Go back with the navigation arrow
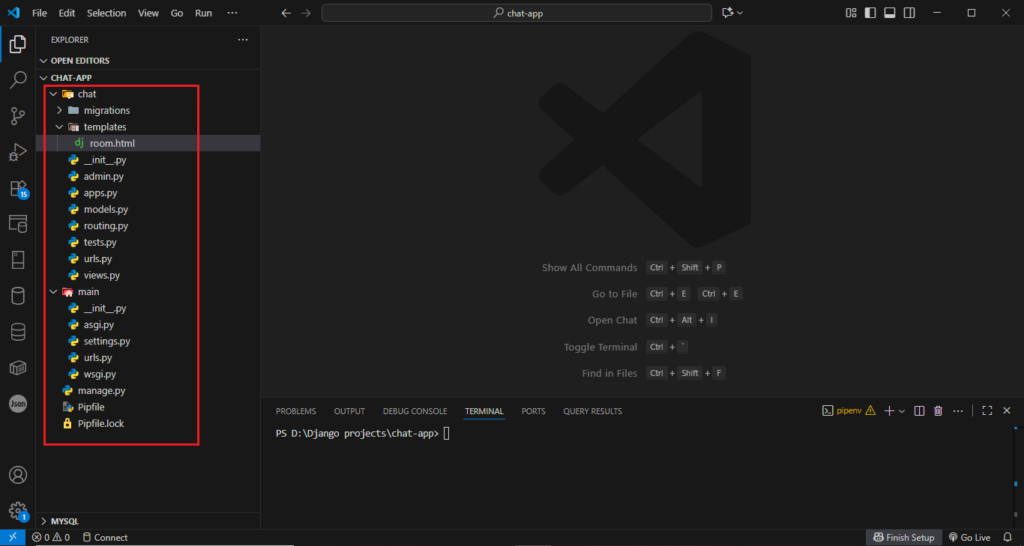1024x546 pixels. coord(285,13)
